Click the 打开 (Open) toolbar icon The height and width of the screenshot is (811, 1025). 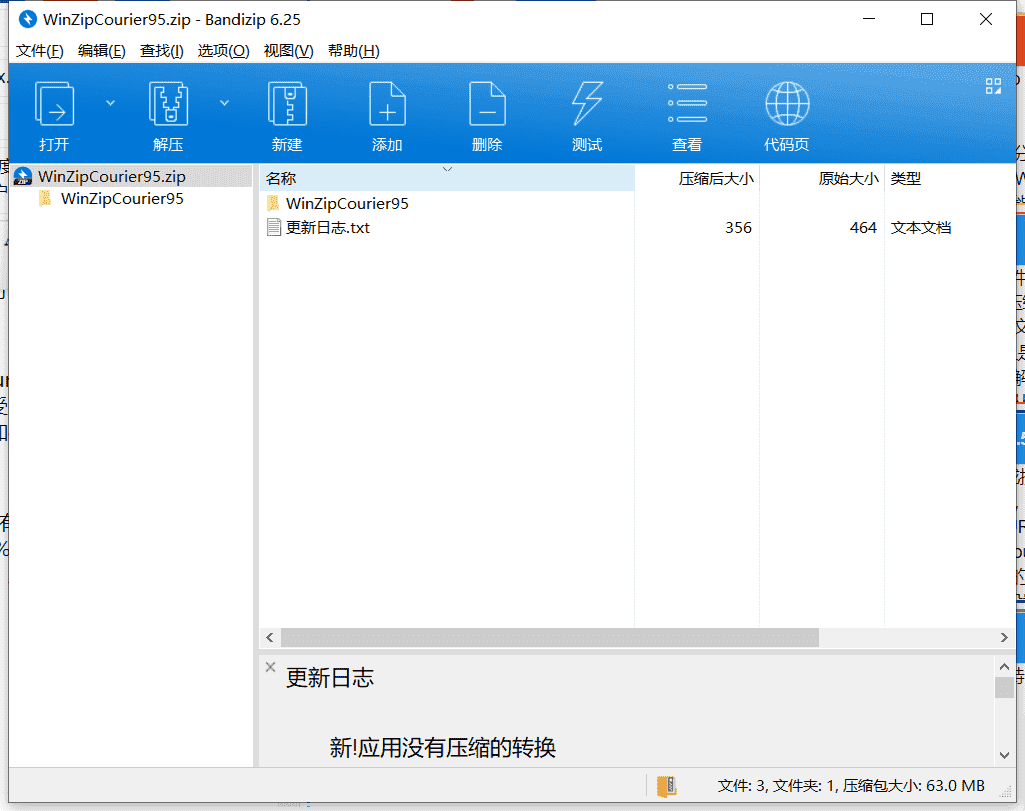pos(54,104)
